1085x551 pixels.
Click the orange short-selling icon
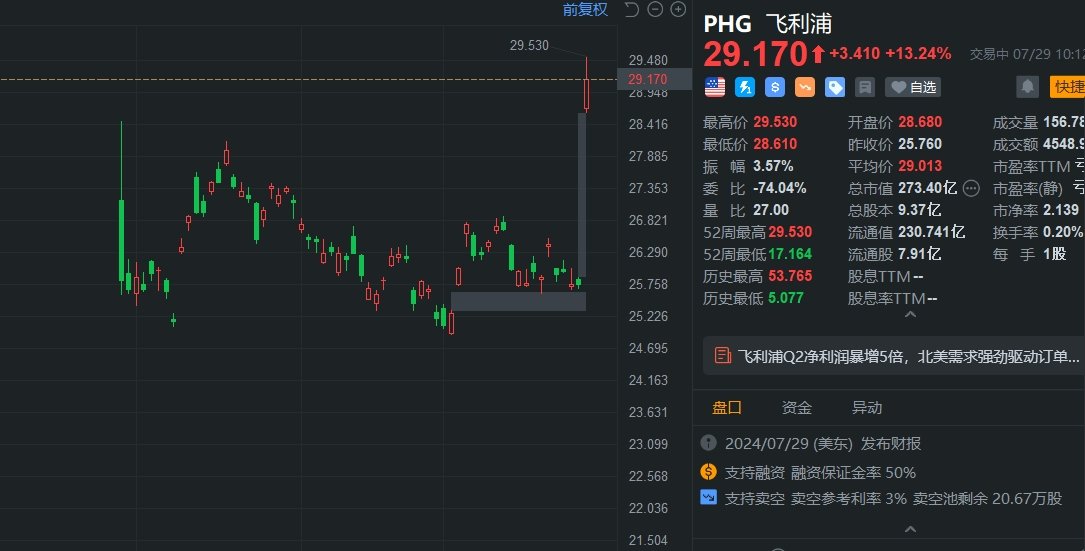pyautogui.click(x=805, y=87)
